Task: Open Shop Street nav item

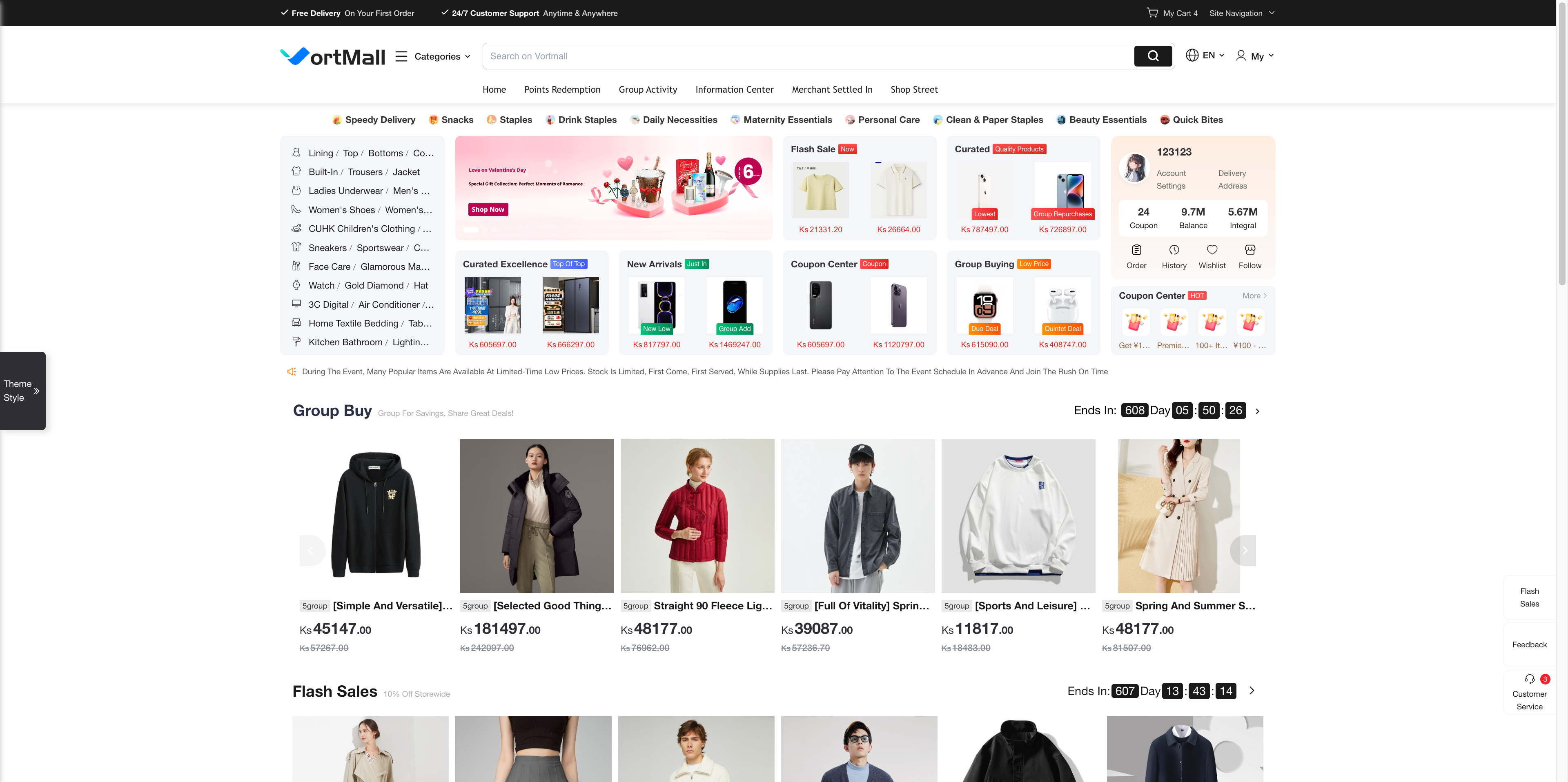Action: click(x=914, y=89)
